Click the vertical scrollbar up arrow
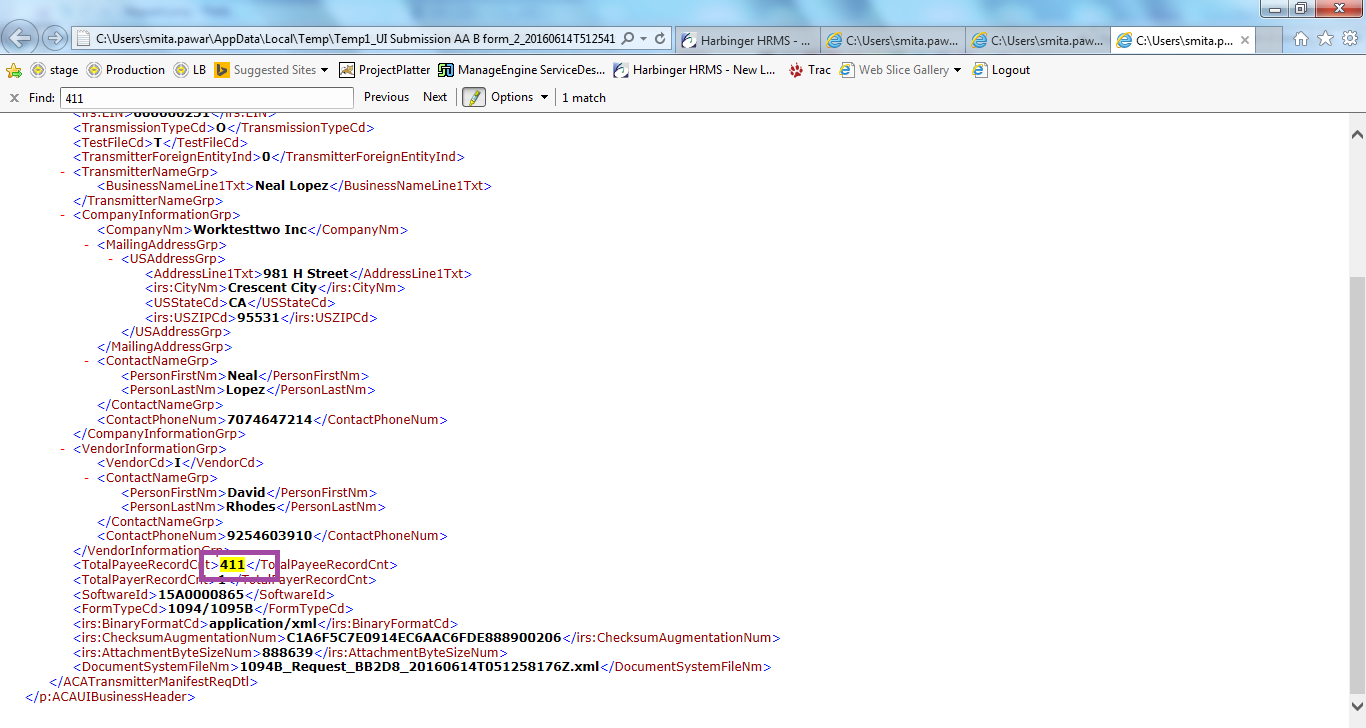 pos(1357,133)
